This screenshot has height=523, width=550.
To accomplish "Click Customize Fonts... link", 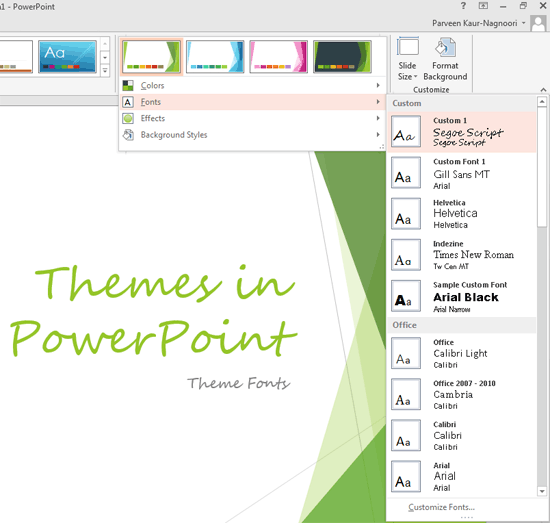I will (441, 507).
